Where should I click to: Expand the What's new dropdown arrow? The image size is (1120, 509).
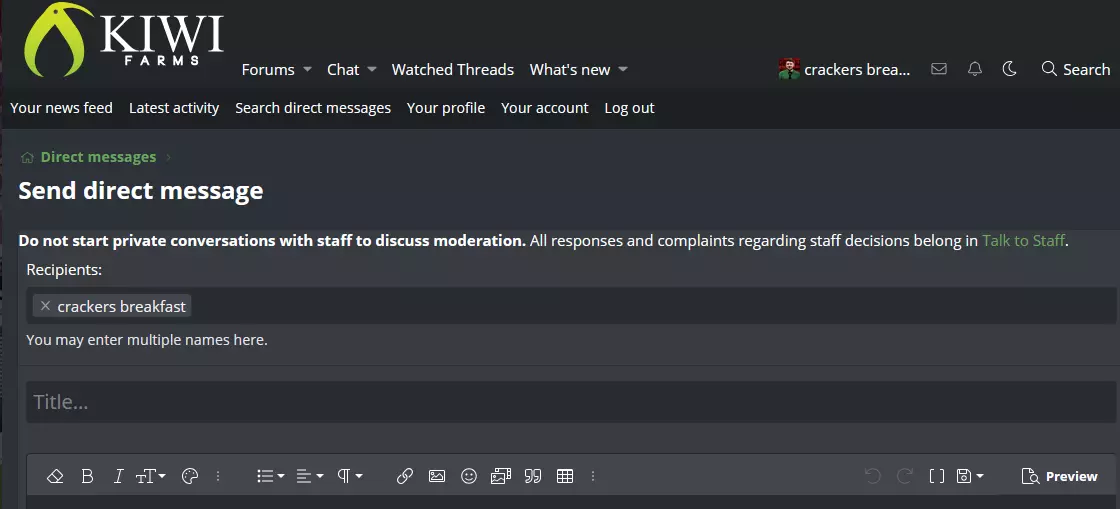click(x=623, y=69)
